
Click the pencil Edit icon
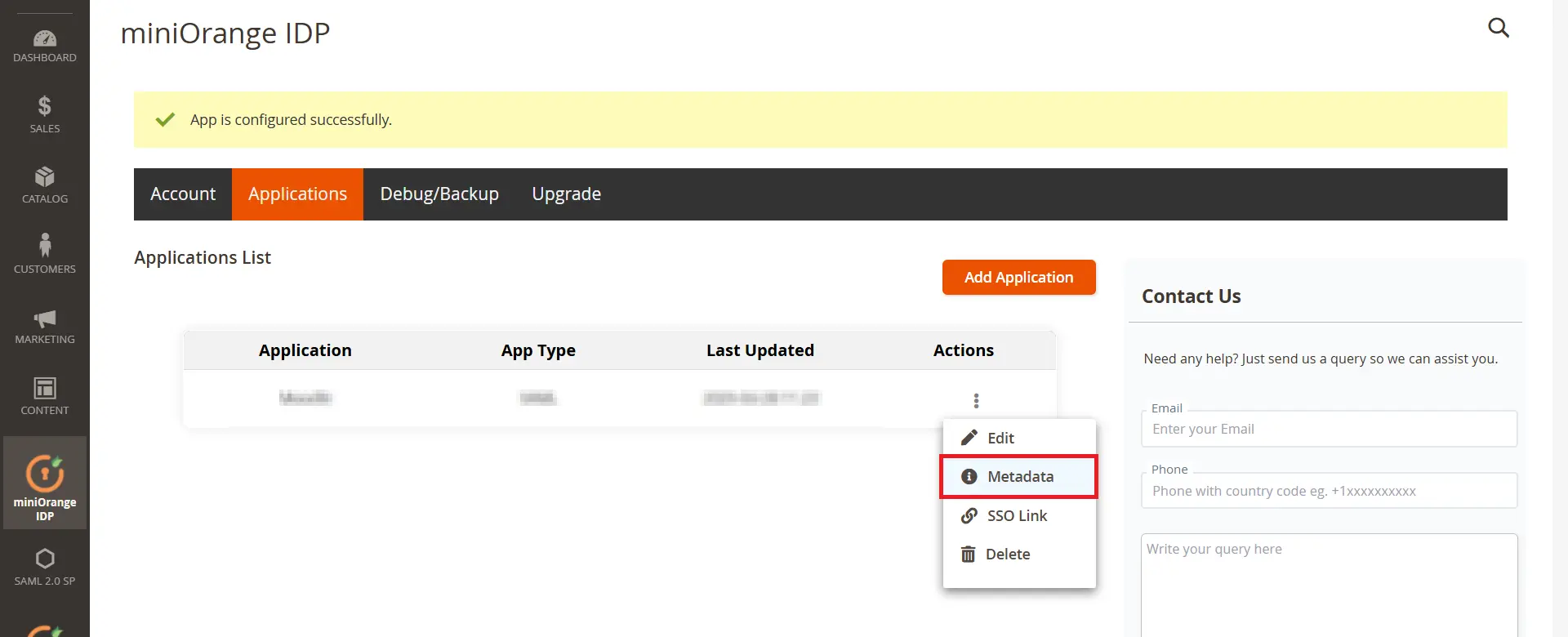pyautogui.click(x=969, y=438)
